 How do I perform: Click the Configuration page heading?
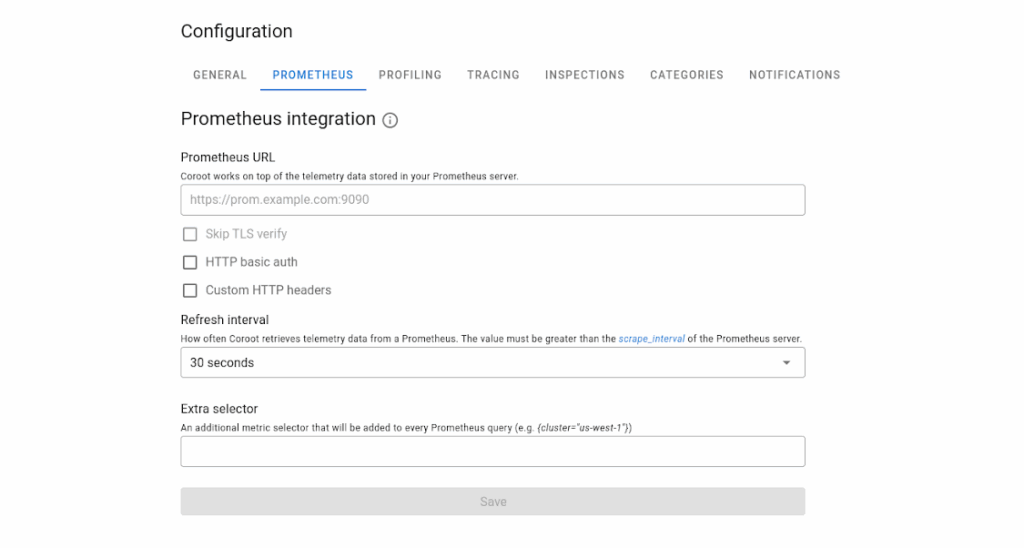point(236,32)
